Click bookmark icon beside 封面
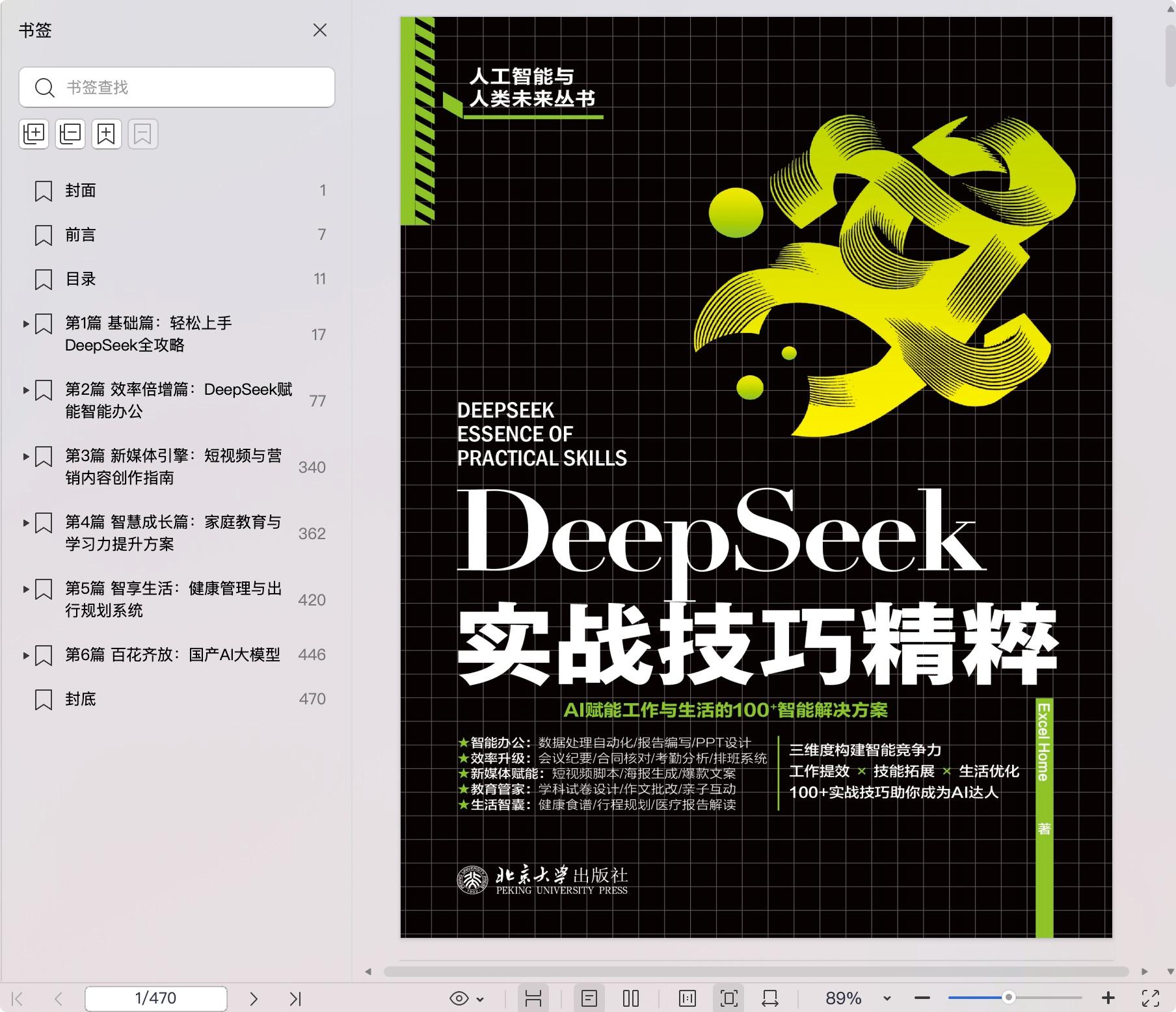The image size is (1176, 1012). click(x=44, y=191)
